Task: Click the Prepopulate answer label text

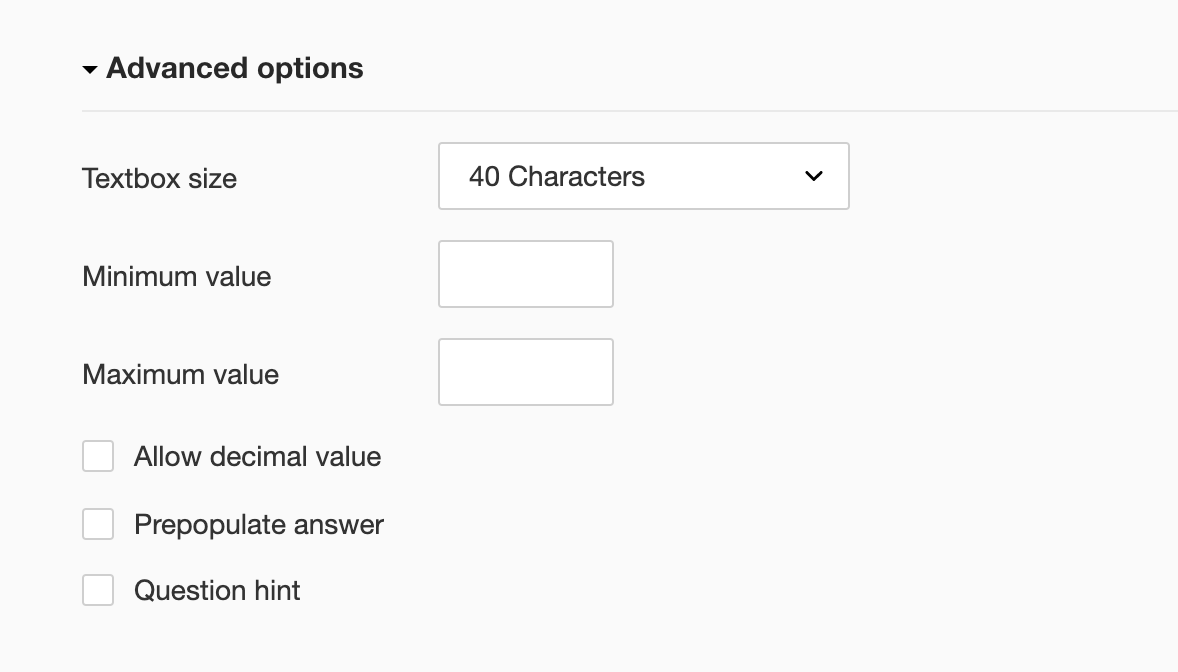Action: (x=258, y=525)
